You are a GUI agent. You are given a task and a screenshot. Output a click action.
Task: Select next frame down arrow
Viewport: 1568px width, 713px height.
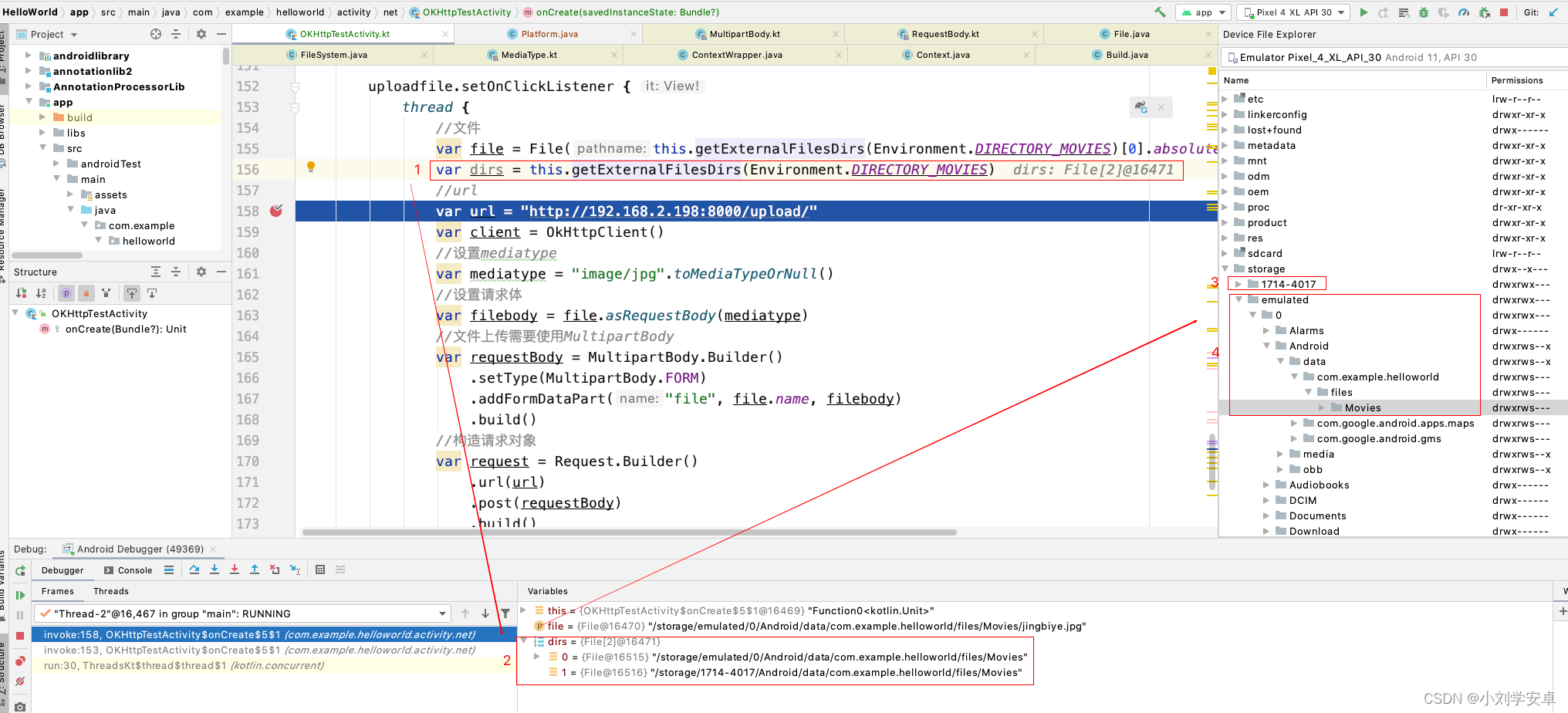pos(485,613)
